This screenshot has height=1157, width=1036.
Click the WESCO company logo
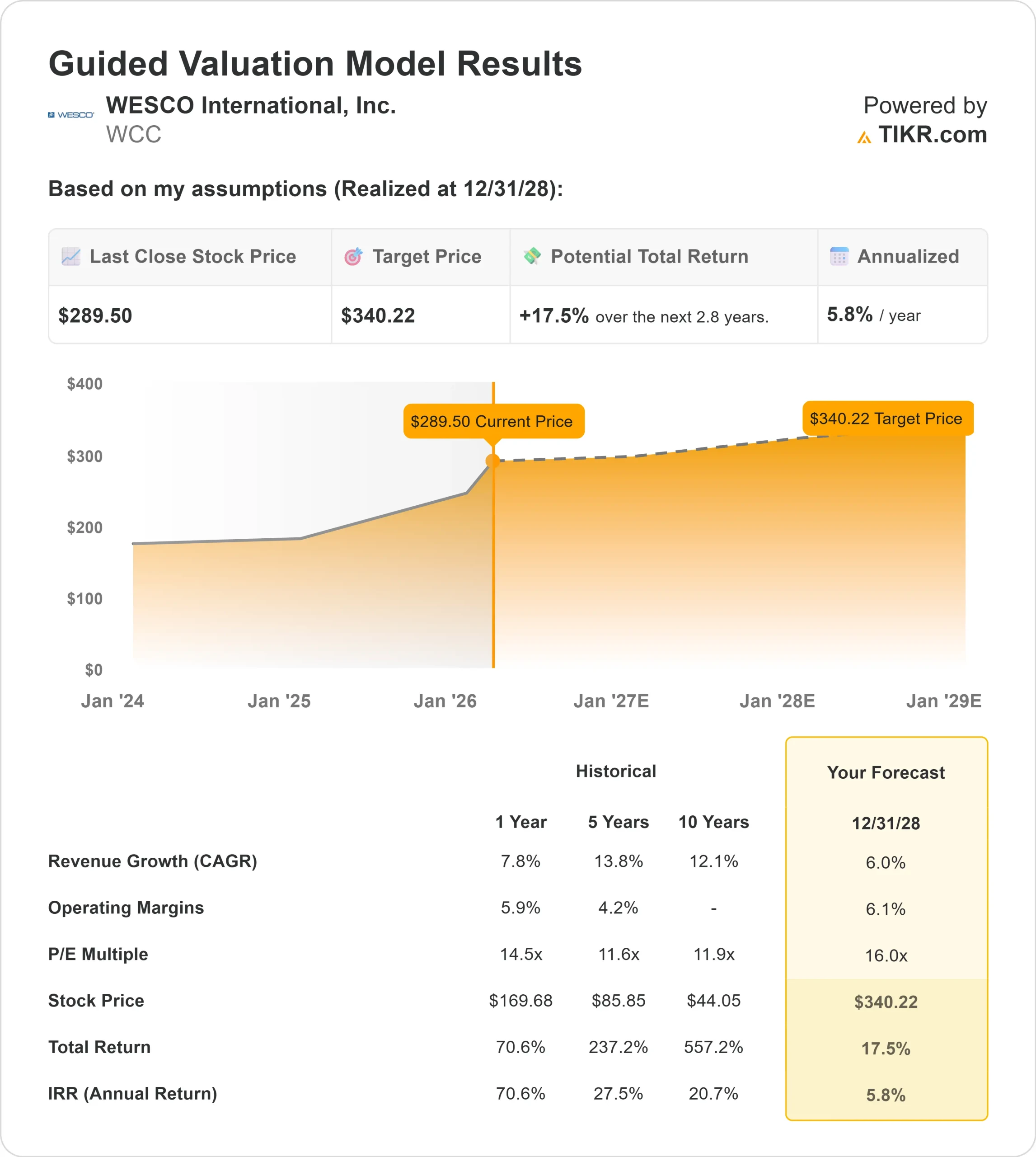(x=71, y=114)
